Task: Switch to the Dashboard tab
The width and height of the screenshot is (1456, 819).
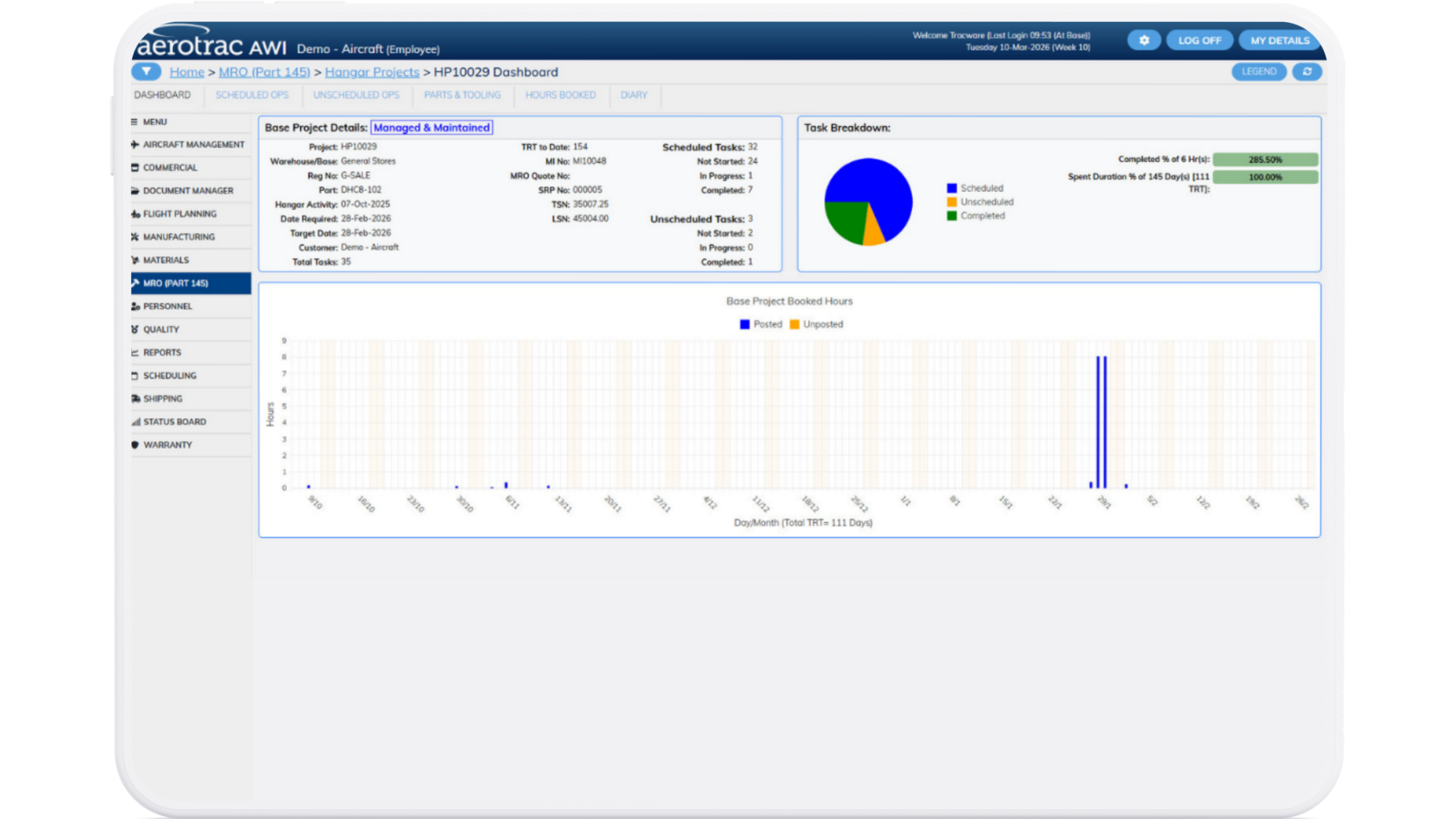Action: point(162,95)
